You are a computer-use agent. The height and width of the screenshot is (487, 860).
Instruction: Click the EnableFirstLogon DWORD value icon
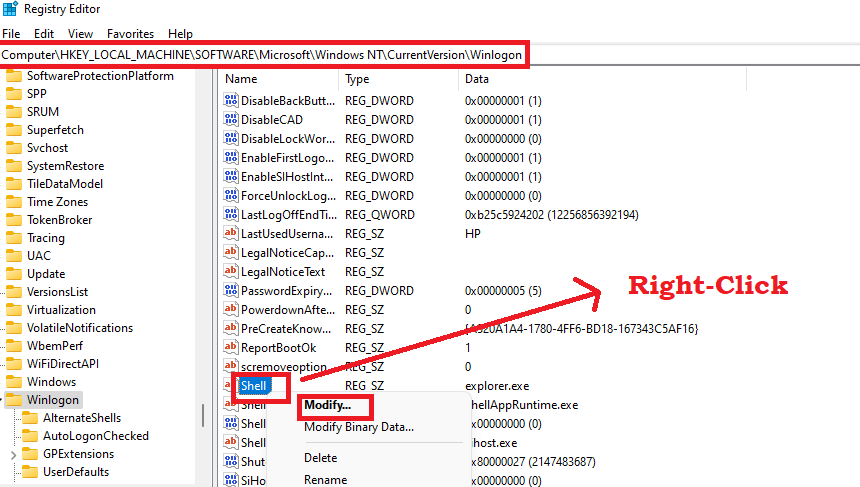[231, 158]
